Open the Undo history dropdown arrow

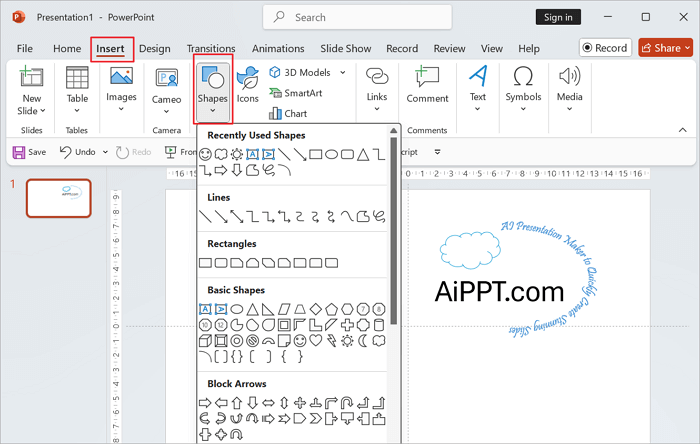105,152
